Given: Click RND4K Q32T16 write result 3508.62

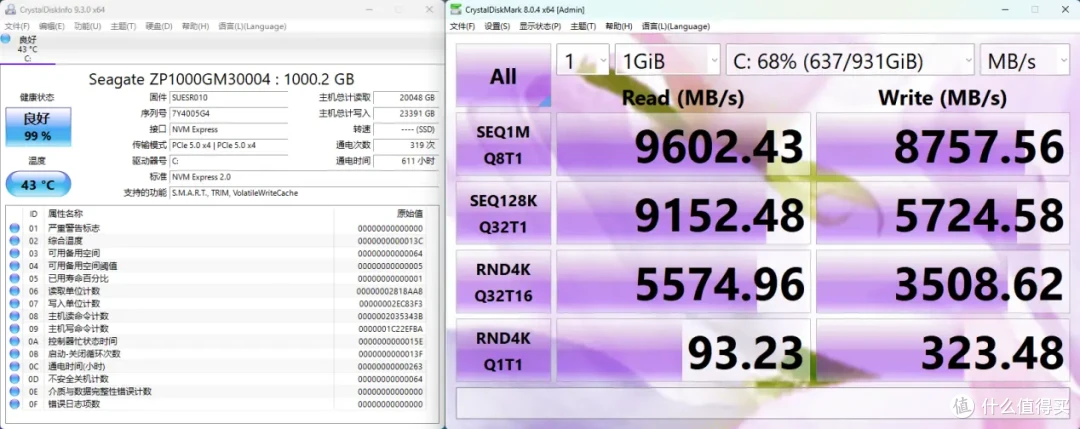Looking at the screenshot, I should click(943, 282).
